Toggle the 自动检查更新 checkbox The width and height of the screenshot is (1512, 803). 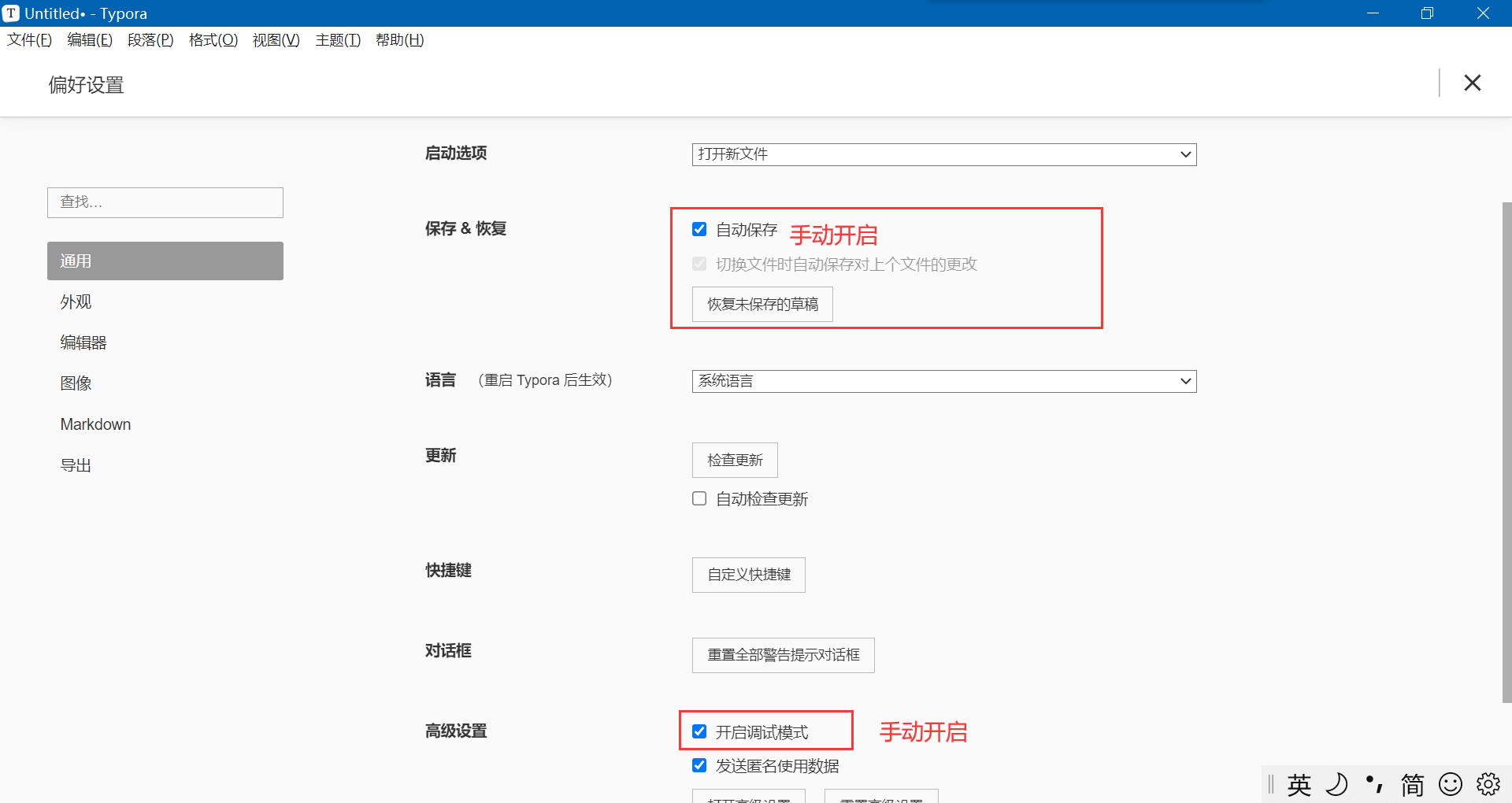[699, 498]
